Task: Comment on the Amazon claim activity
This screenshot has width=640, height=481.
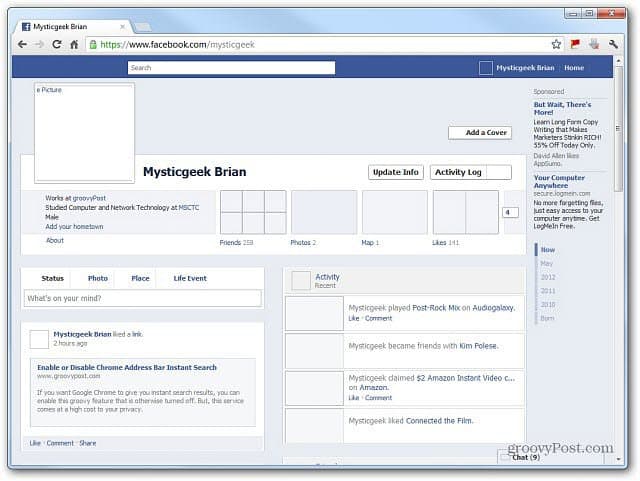Action: [378, 398]
